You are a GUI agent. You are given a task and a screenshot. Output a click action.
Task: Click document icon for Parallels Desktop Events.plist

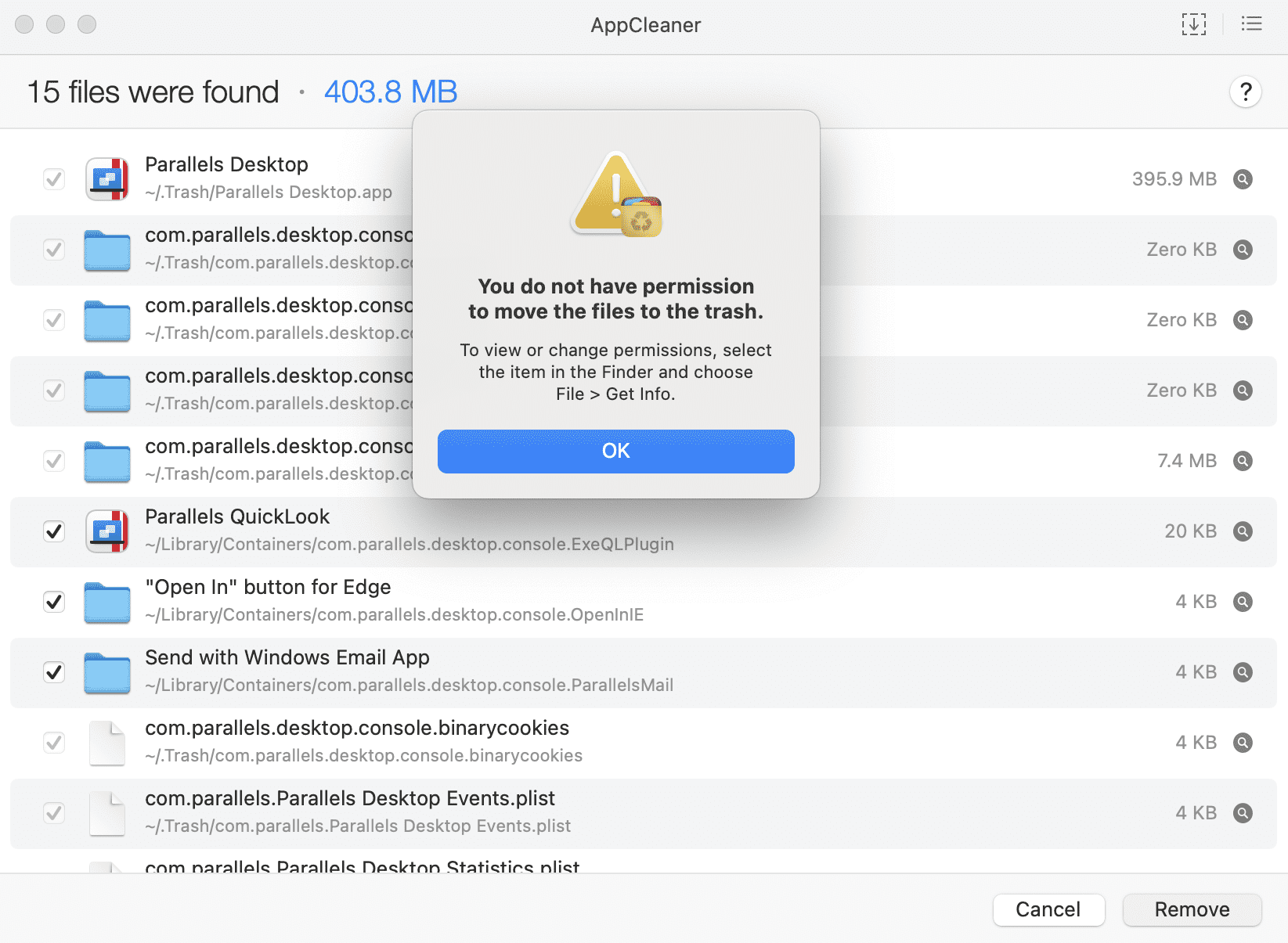107,813
